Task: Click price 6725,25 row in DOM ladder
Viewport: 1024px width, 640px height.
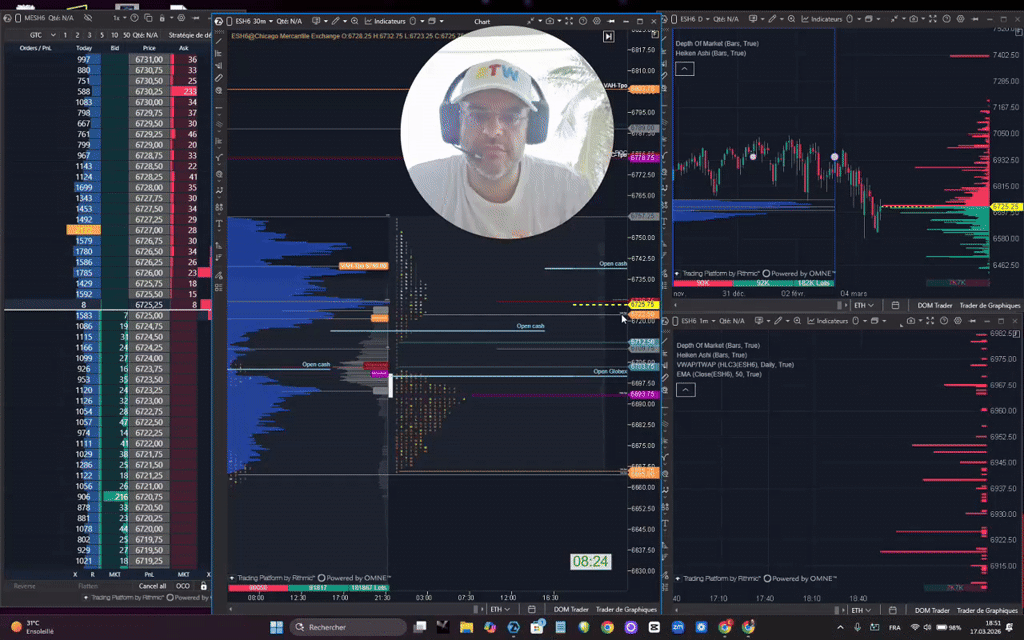Action: tap(149, 304)
